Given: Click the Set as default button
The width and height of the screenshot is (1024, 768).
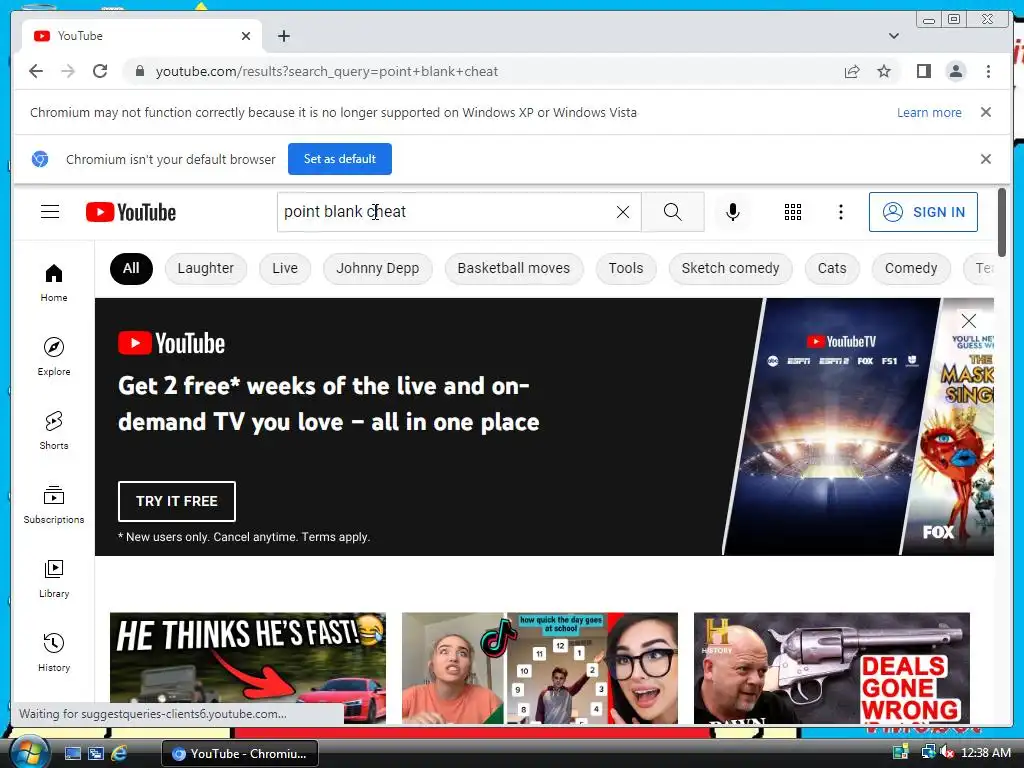Looking at the screenshot, I should pyautogui.click(x=340, y=159).
